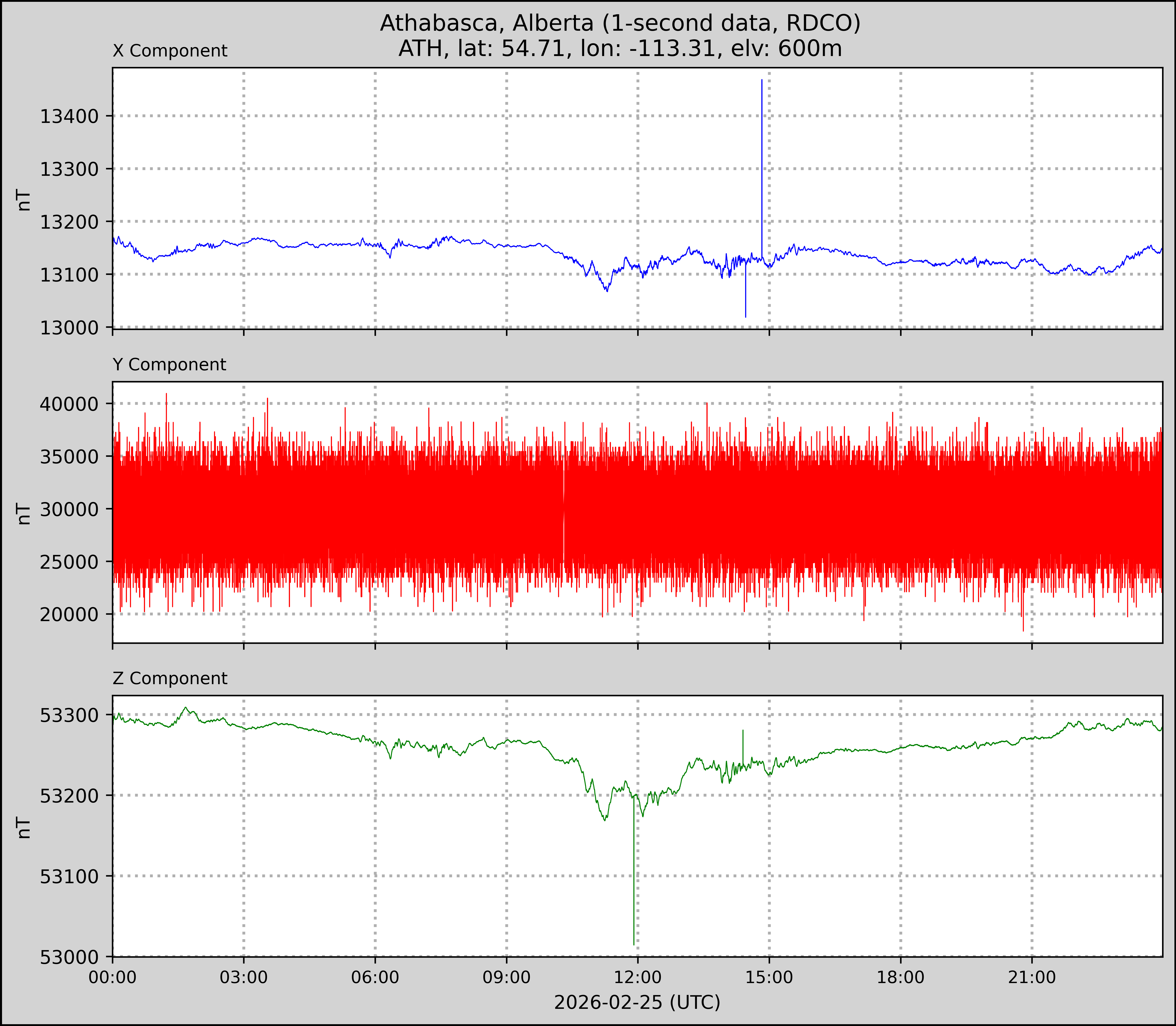Click the 12:00 x-axis tick label
This screenshot has height=1026, width=1176.
(x=638, y=977)
